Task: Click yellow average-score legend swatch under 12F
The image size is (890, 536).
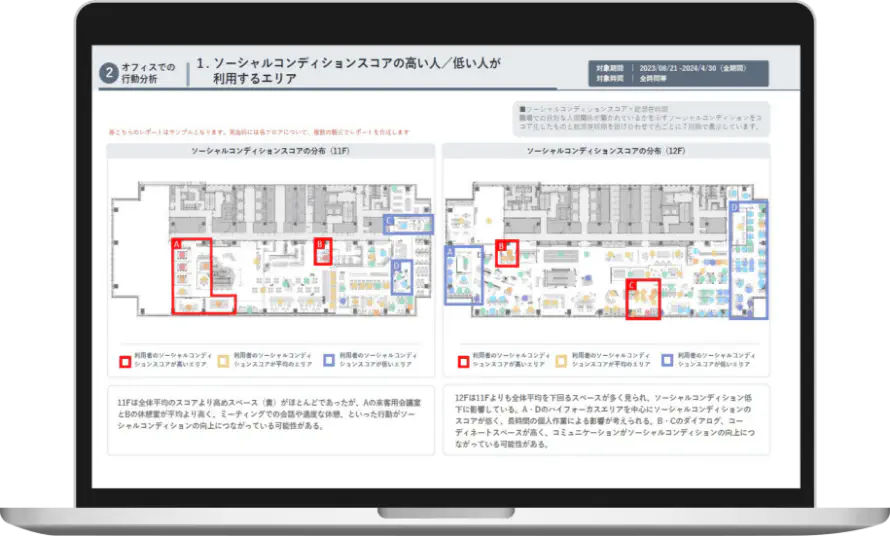Action: (563, 359)
